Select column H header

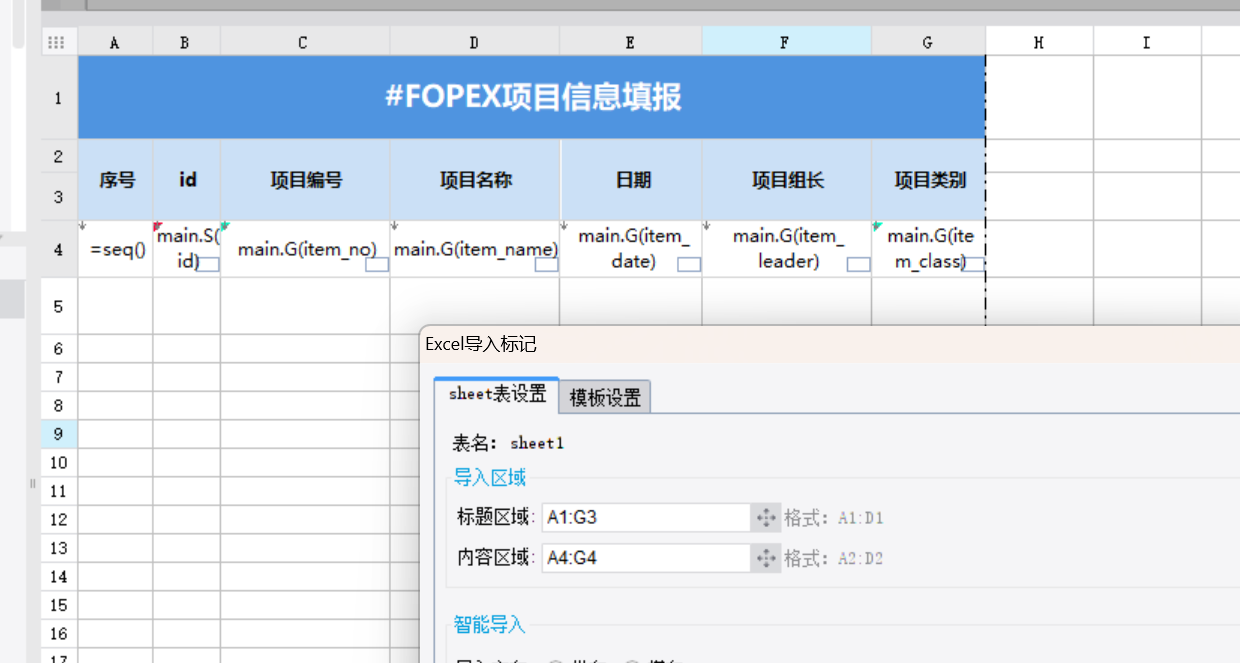click(x=1039, y=42)
